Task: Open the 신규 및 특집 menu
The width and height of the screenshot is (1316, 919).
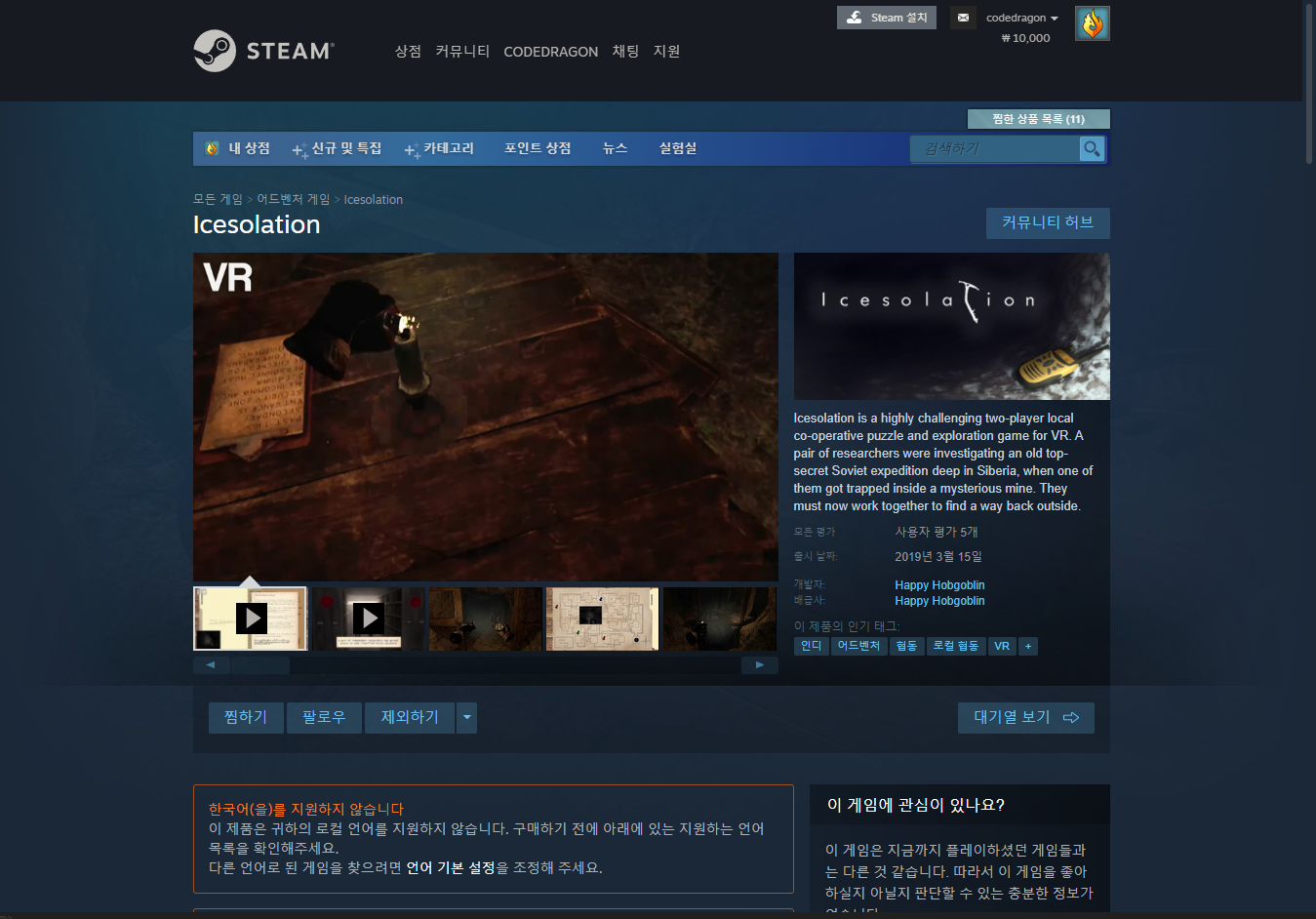Action: coord(338,148)
